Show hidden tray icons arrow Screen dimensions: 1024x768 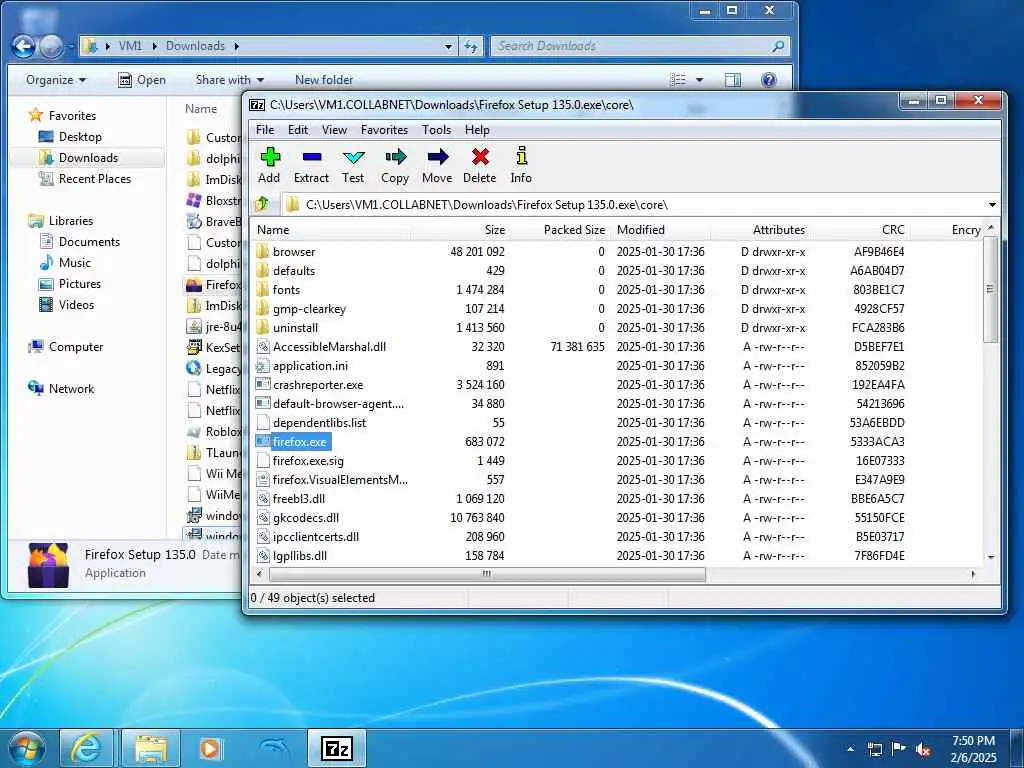850,749
